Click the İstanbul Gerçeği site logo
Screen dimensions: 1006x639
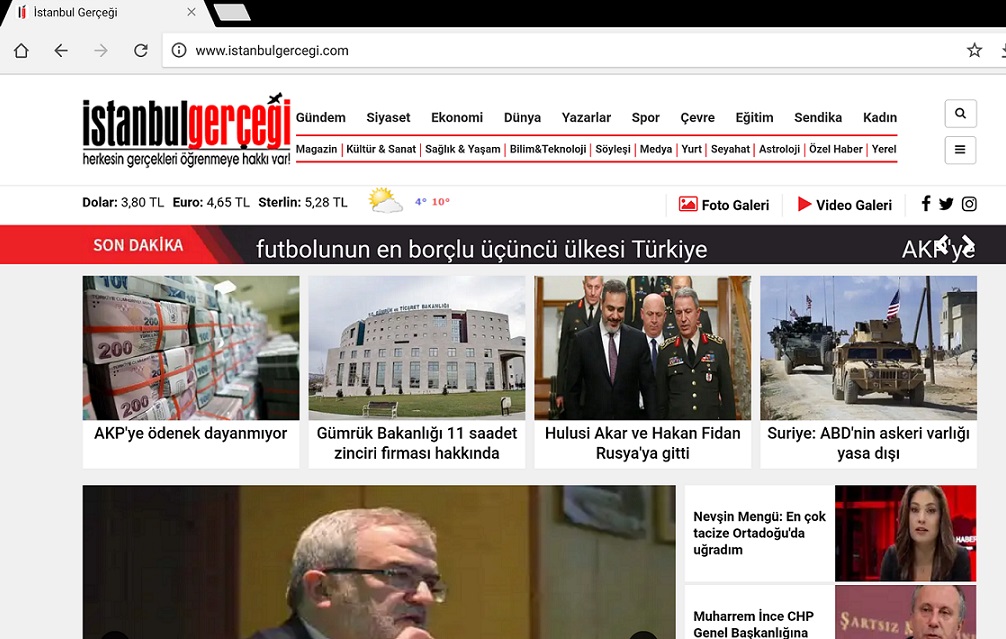coord(186,130)
